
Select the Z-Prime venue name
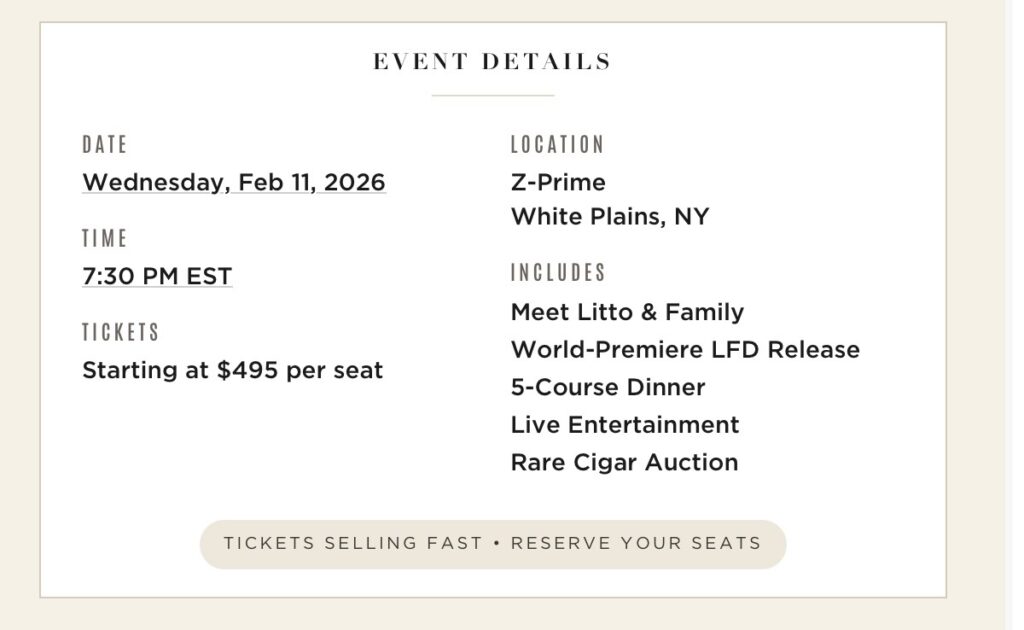coord(558,183)
